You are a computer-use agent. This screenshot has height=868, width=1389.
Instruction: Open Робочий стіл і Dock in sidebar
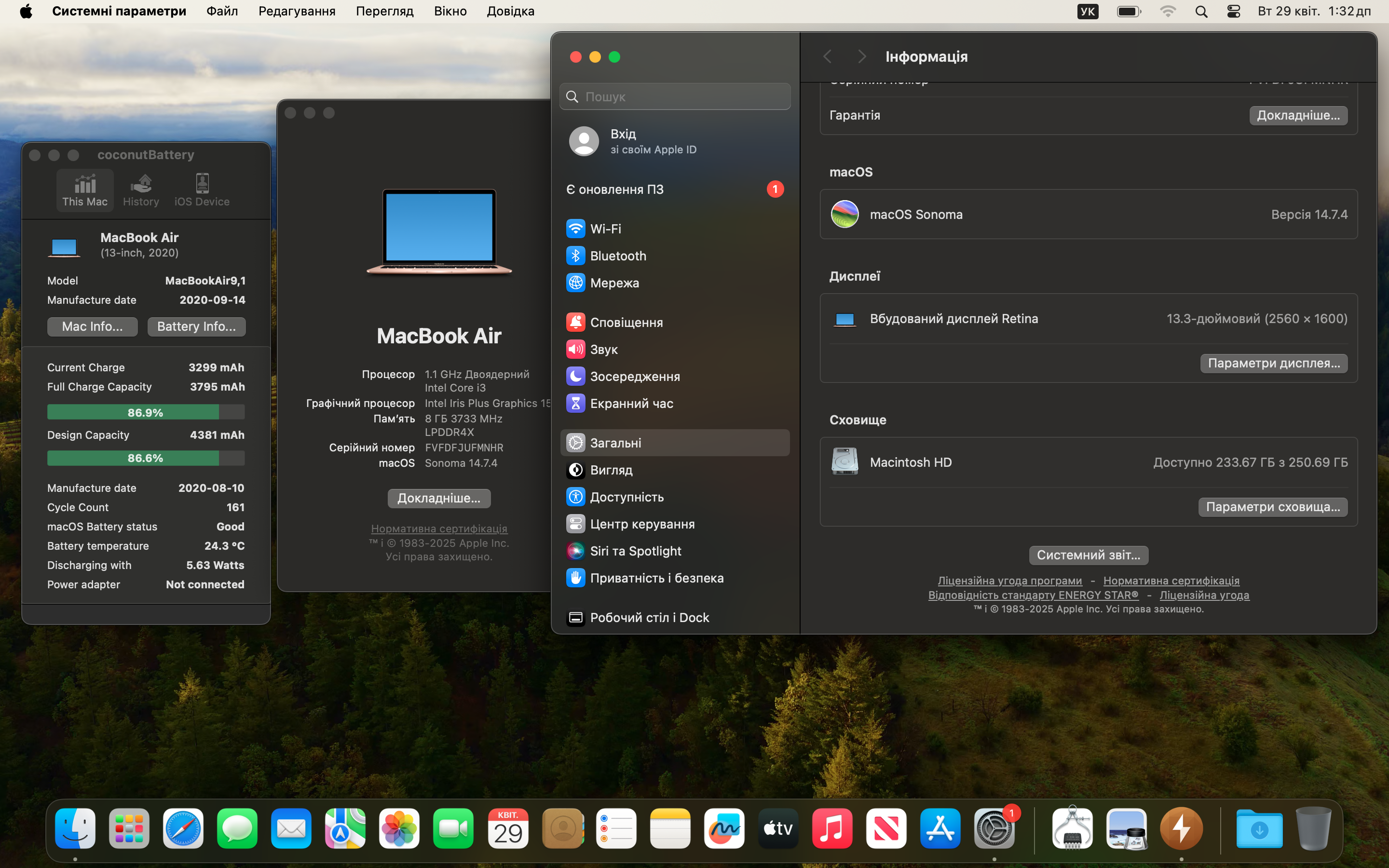coord(675,617)
